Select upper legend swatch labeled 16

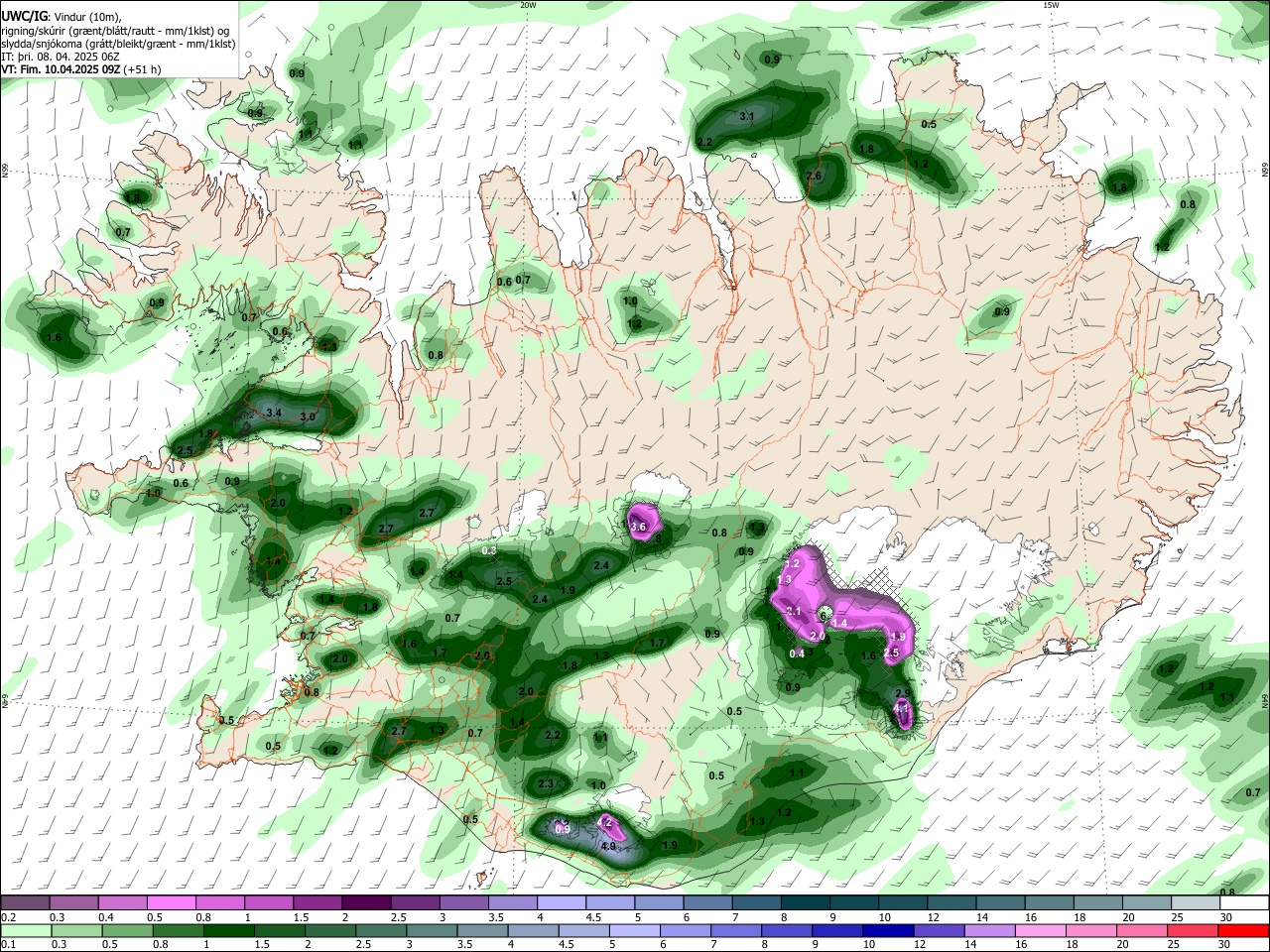1051,902
